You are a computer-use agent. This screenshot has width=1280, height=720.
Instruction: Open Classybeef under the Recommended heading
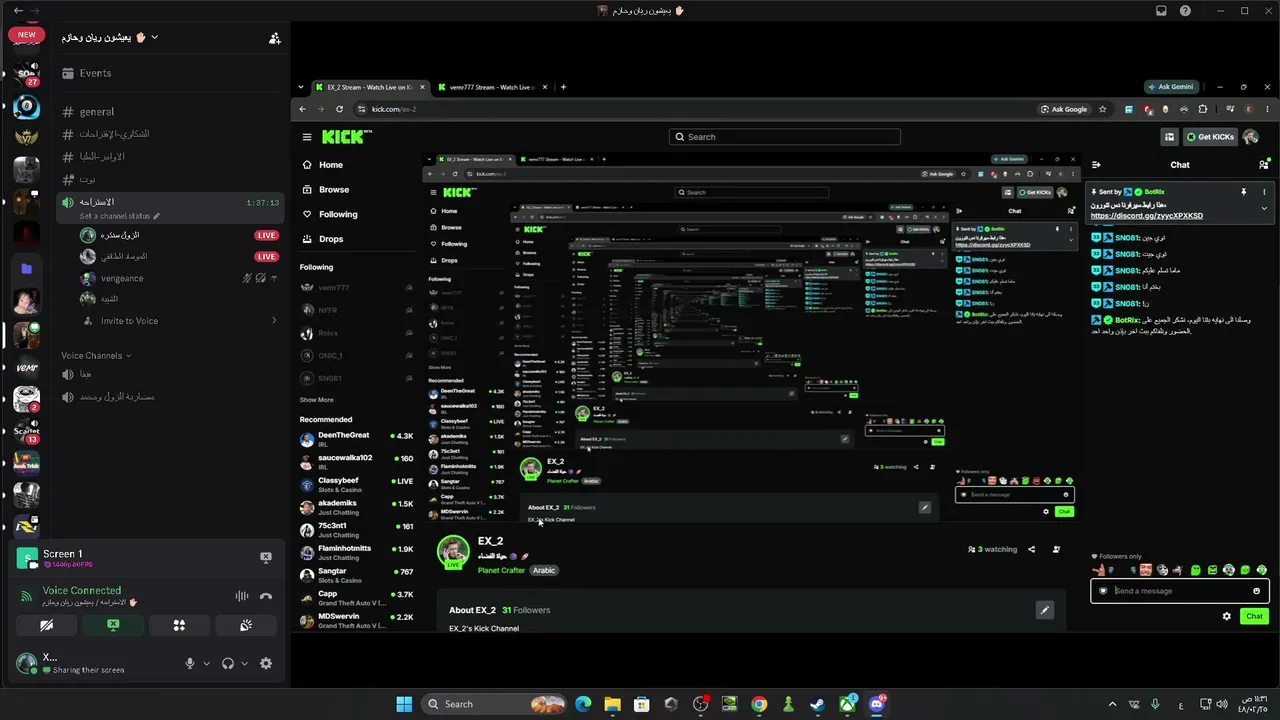357,484
